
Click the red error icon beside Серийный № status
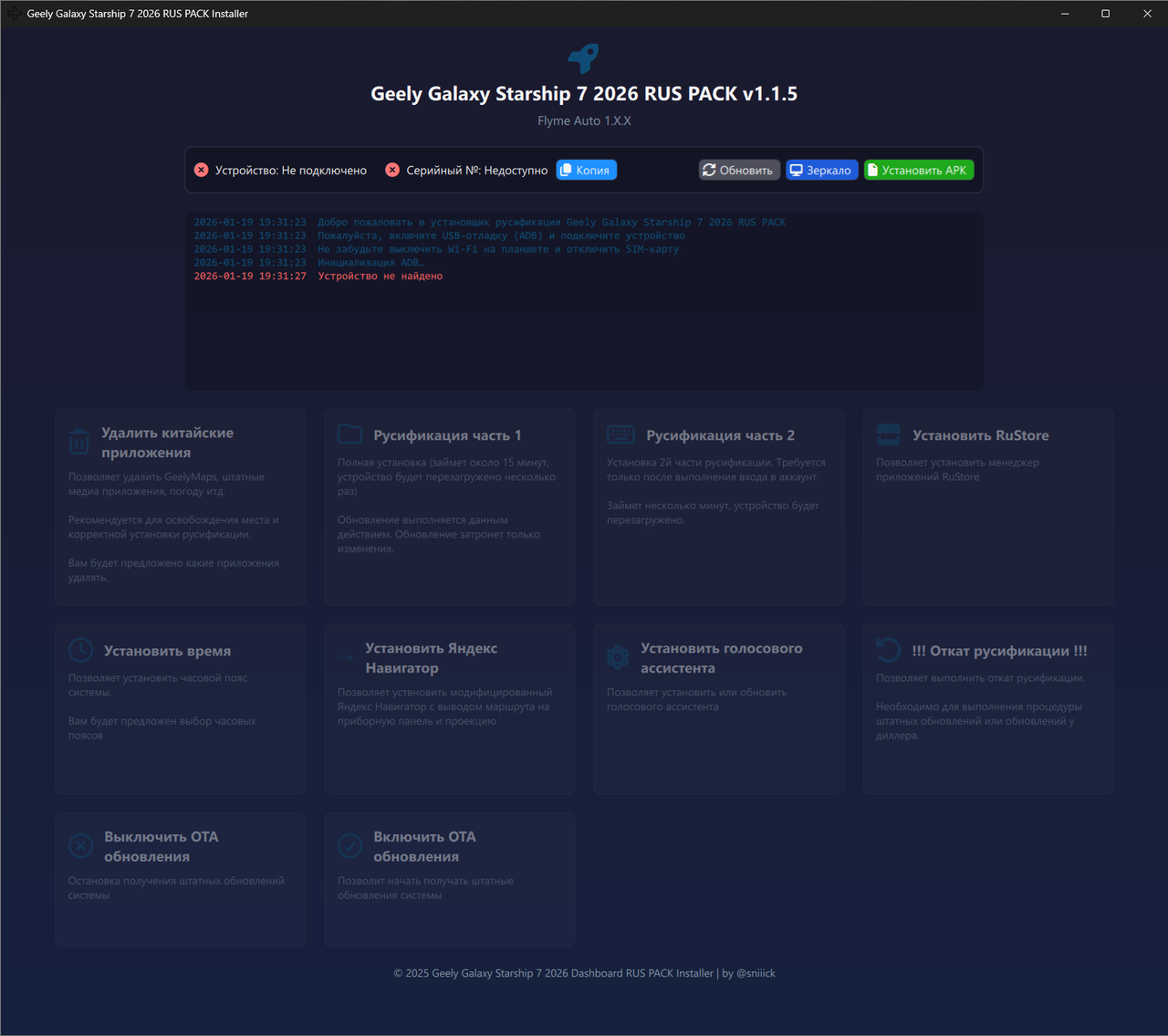(x=392, y=170)
